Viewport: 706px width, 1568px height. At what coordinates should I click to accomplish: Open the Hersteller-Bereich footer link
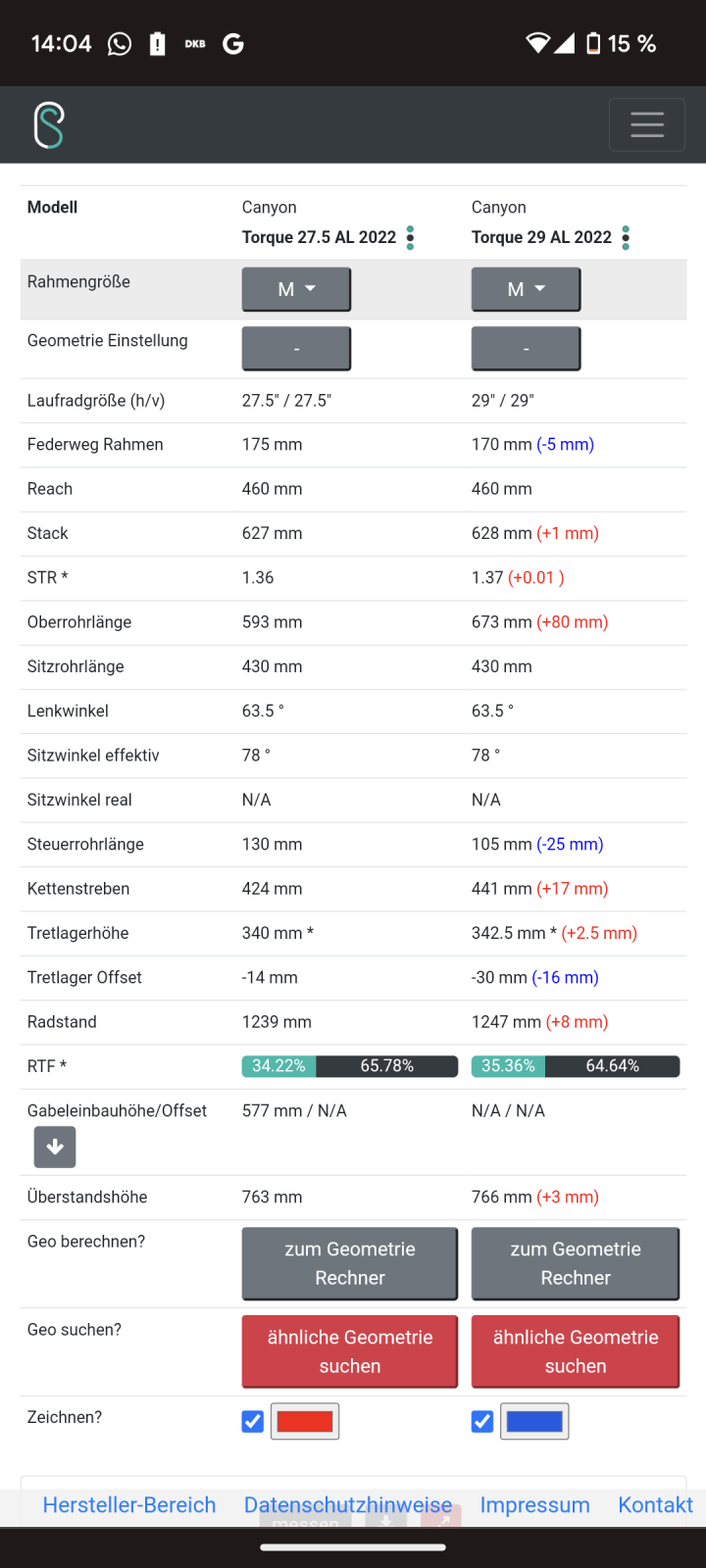point(129,1505)
